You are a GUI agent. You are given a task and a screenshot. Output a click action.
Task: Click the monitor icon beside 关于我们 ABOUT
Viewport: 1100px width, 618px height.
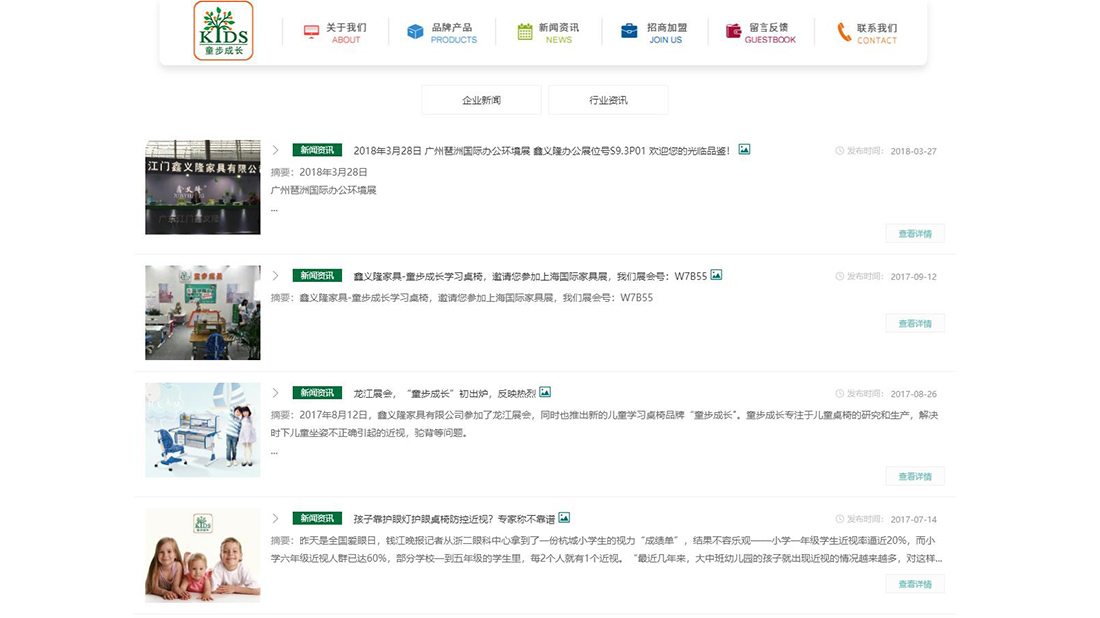point(310,33)
